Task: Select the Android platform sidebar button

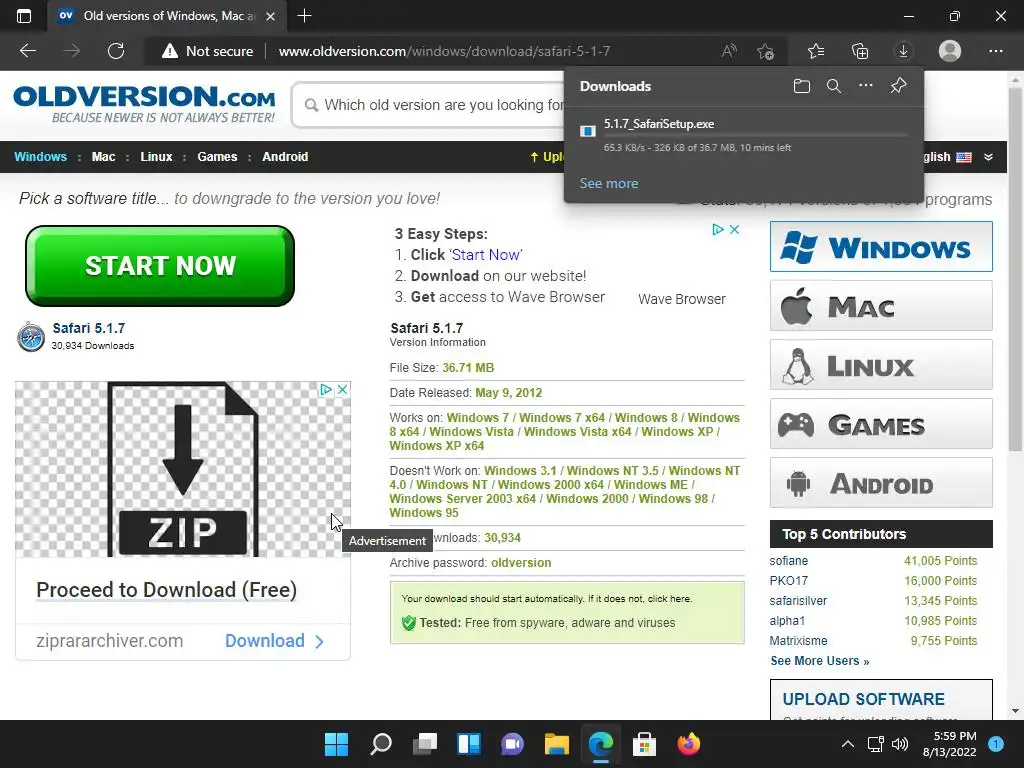Action: coord(881,483)
